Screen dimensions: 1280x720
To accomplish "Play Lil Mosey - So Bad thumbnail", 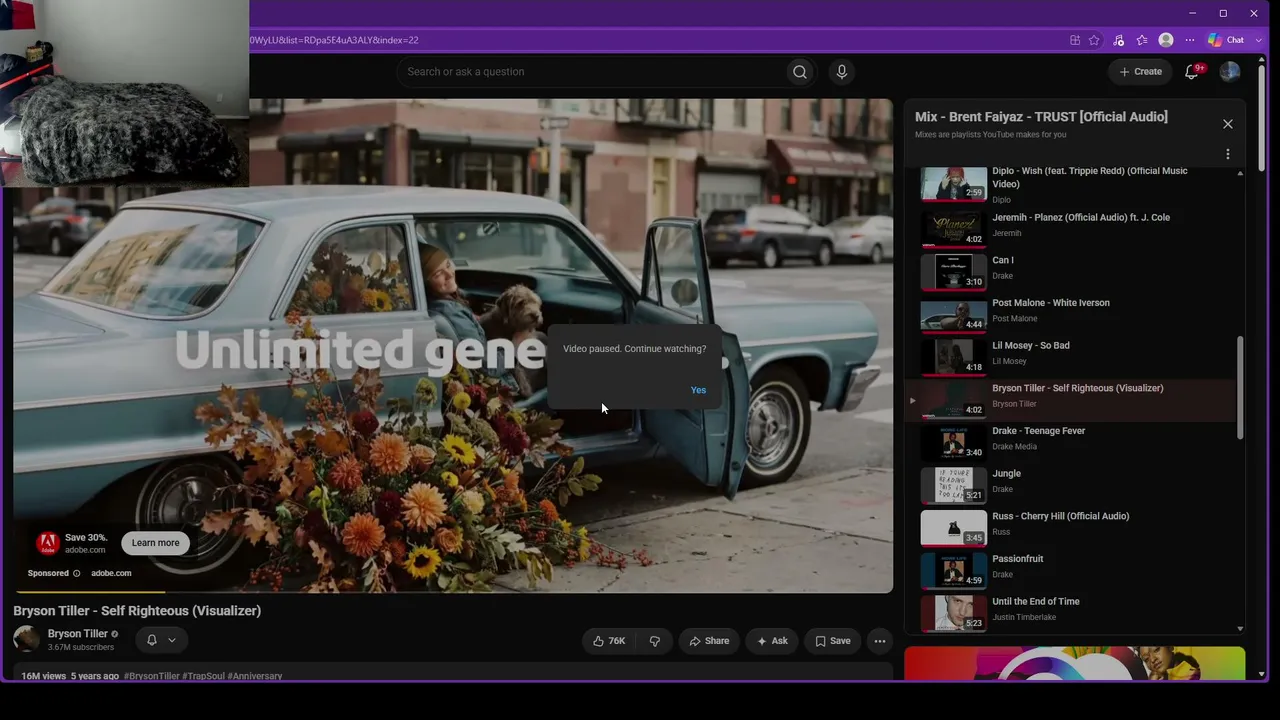I will point(953,357).
